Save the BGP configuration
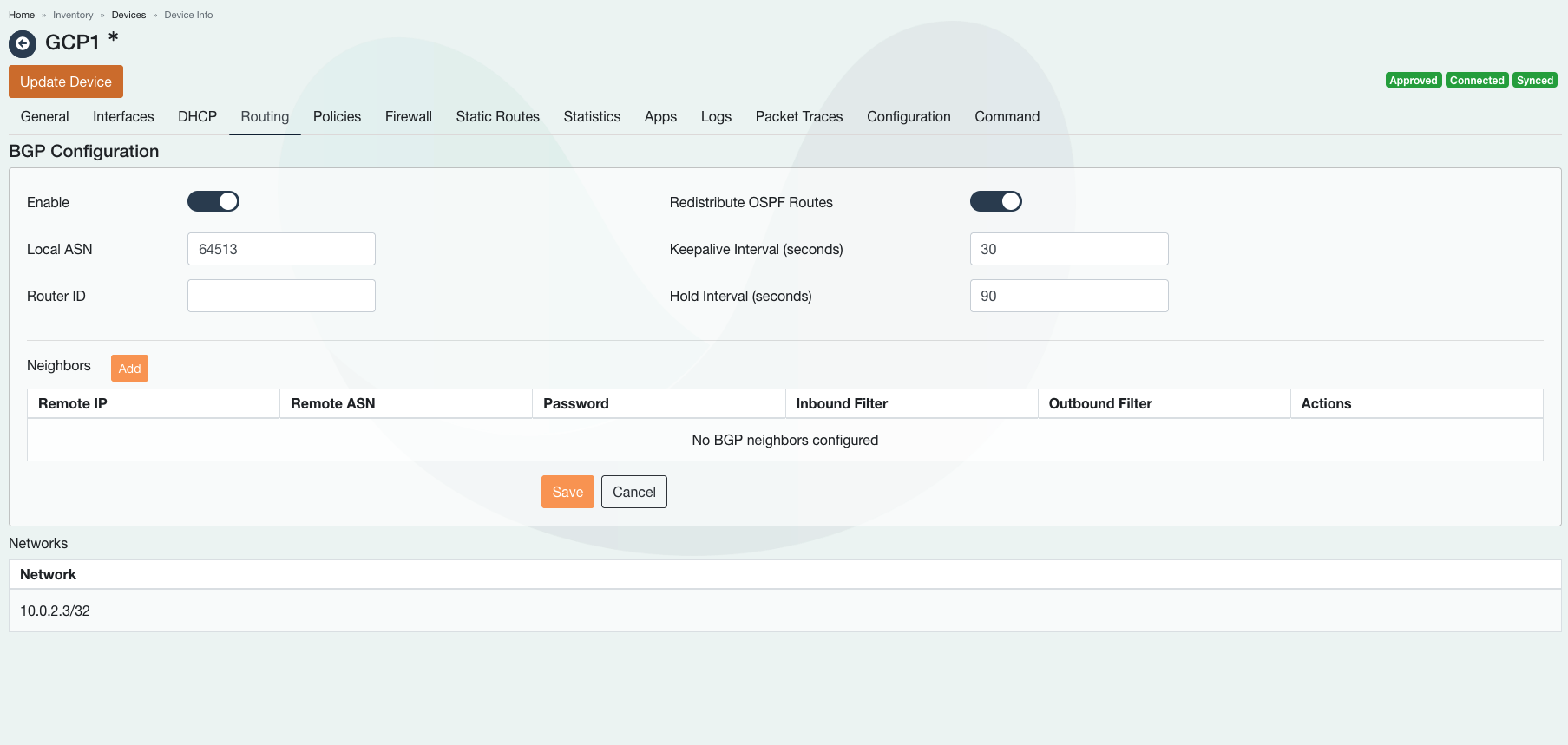Image resolution: width=1568 pixels, height=745 pixels. coord(567,492)
